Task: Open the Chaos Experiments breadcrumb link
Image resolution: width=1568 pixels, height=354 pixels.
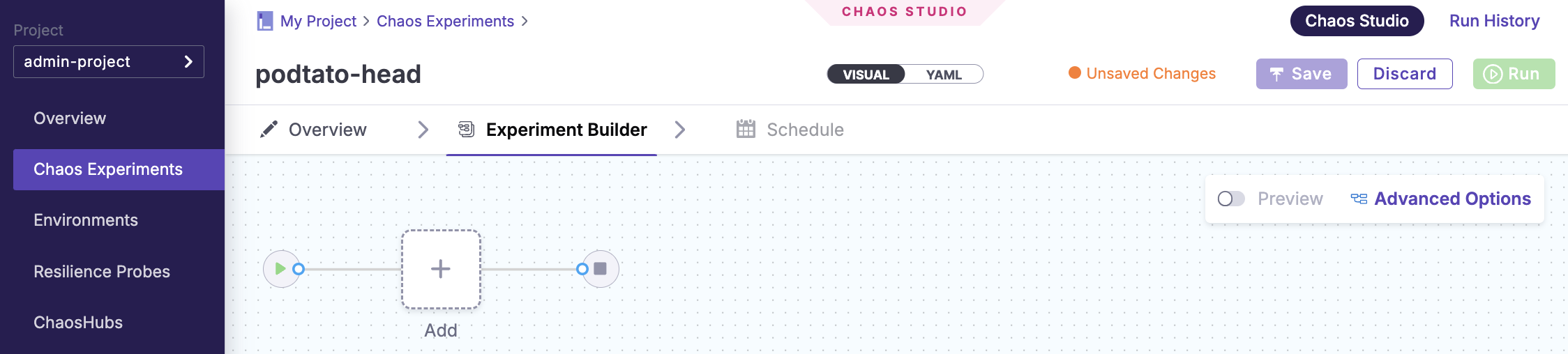Action: click(x=445, y=21)
